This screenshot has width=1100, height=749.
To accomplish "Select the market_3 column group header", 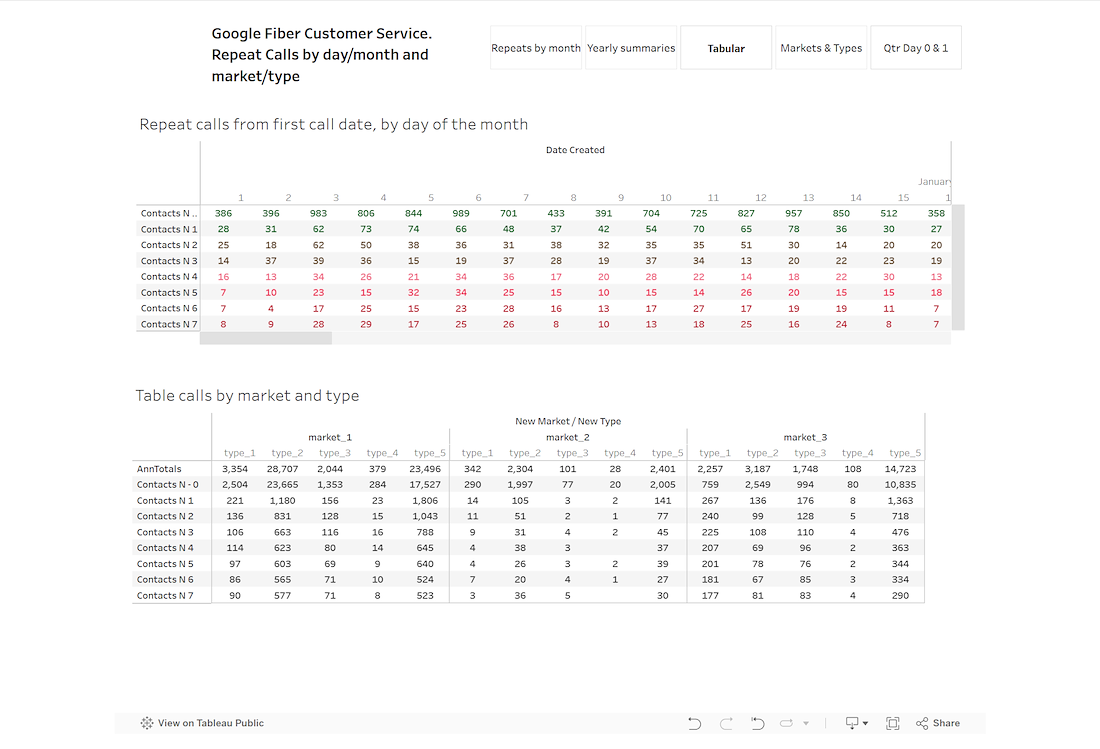I will [x=805, y=437].
